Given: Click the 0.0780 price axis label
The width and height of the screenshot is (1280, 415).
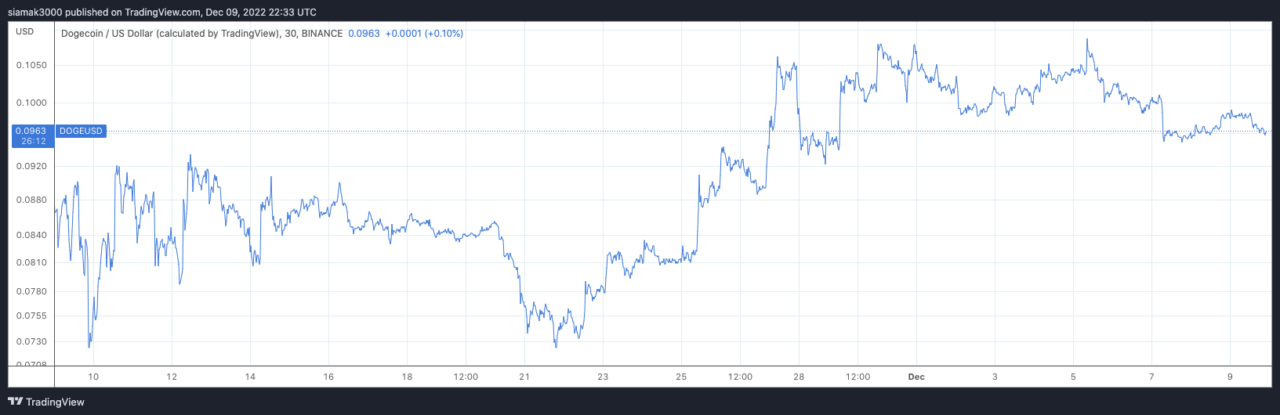Looking at the screenshot, I should coord(32,291).
